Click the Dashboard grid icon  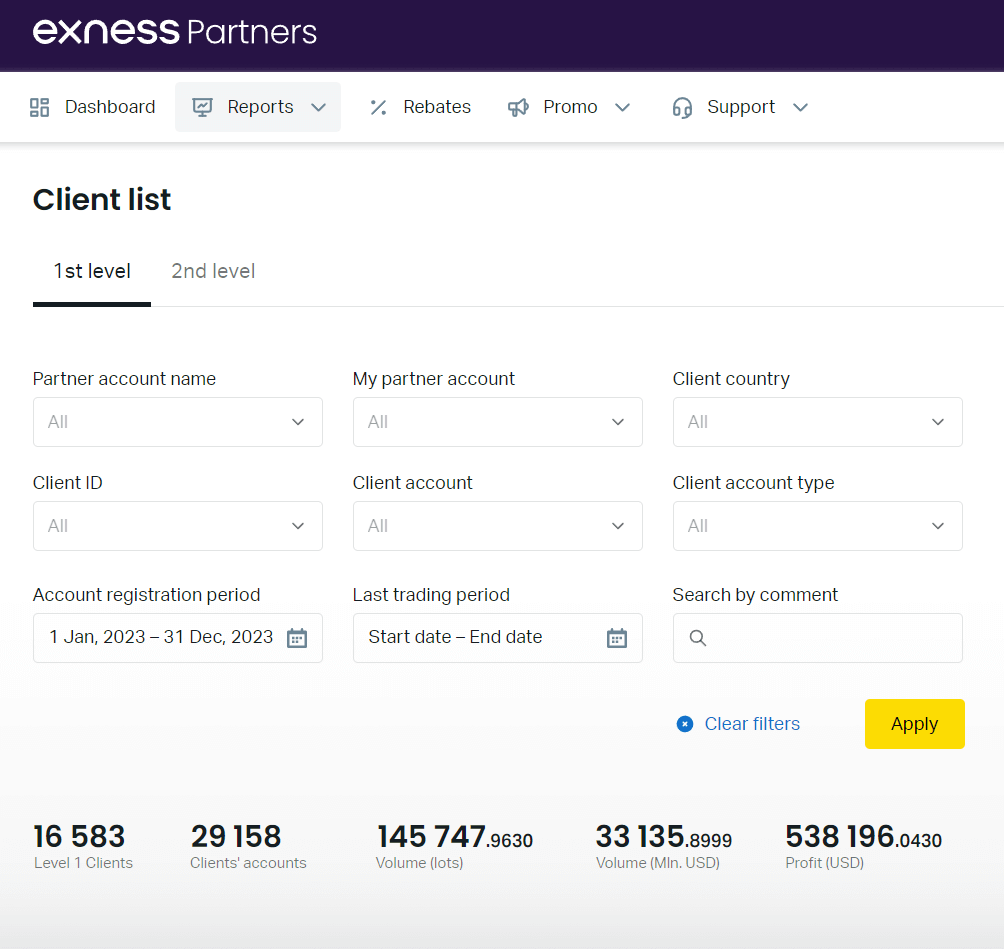pyautogui.click(x=40, y=107)
